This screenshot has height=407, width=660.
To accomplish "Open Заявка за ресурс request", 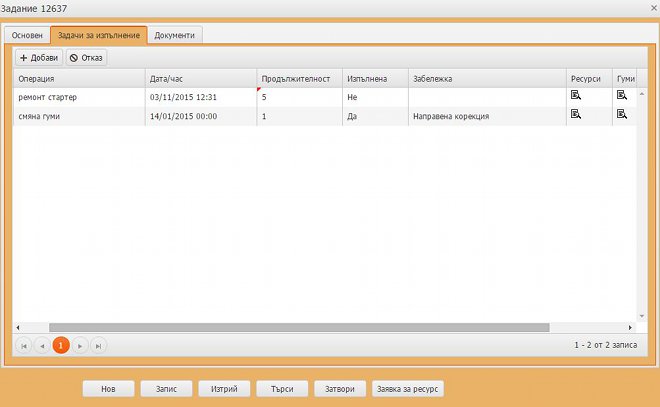I will [x=408, y=389].
